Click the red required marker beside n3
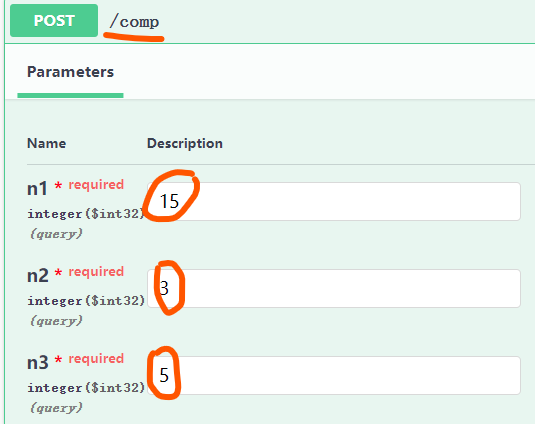The width and height of the screenshot is (535, 424). click(x=89, y=359)
